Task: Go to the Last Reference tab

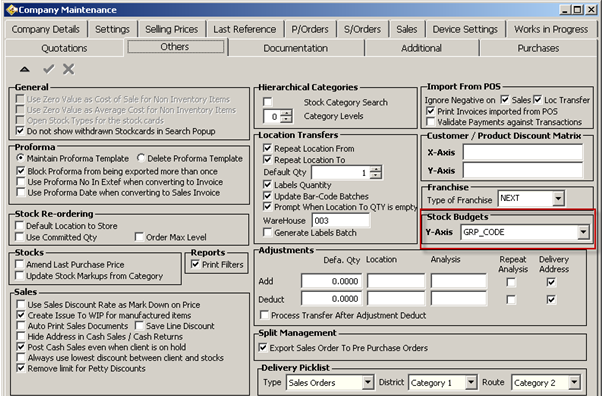Action: pyautogui.click(x=245, y=29)
